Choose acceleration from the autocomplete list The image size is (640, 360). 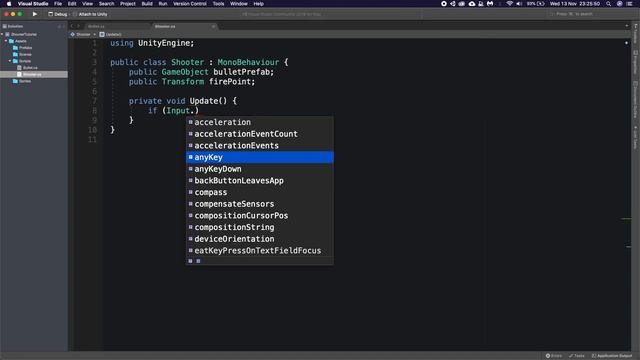point(260,122)
